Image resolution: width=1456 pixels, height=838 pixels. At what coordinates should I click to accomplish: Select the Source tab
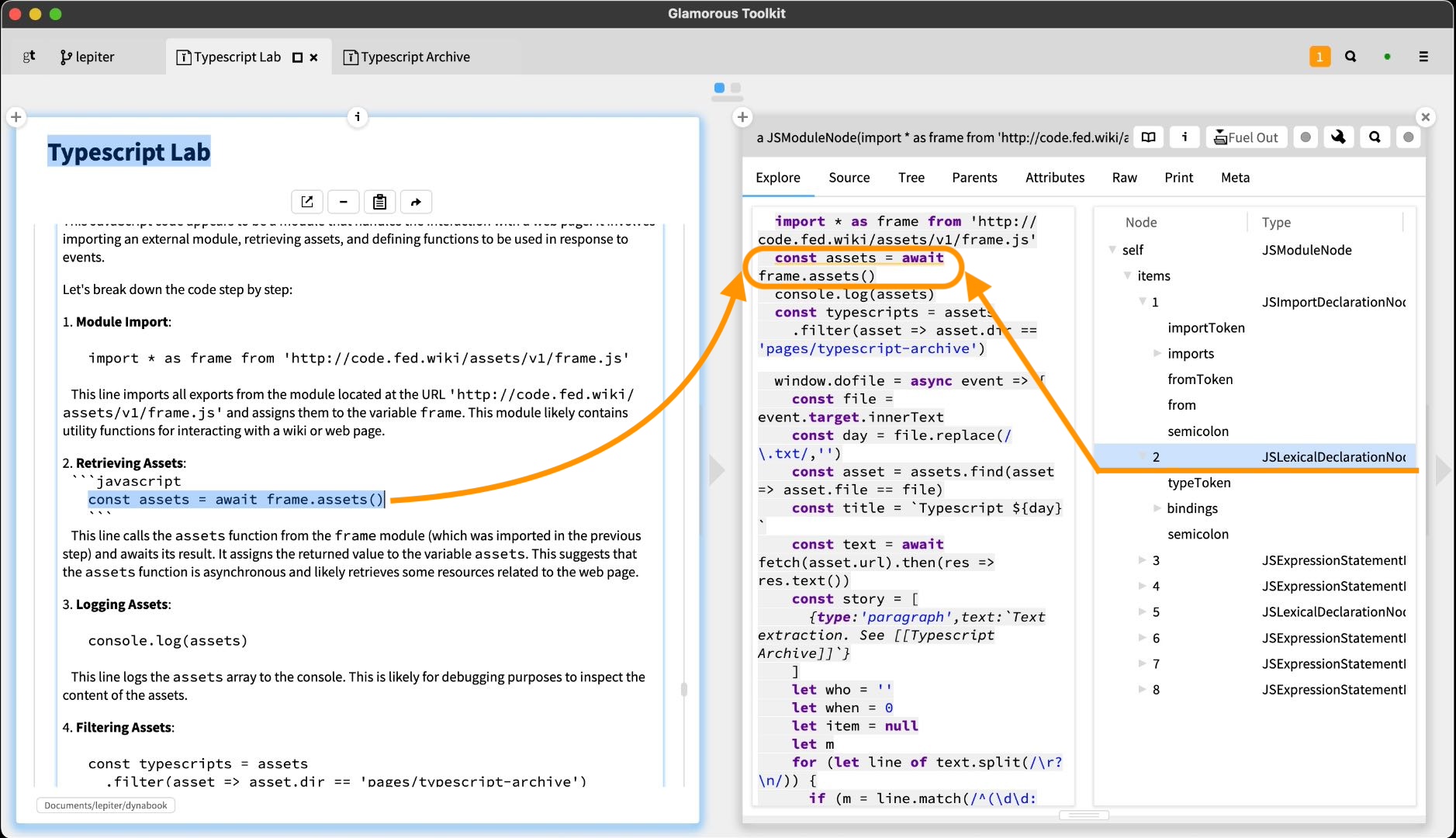[x=849, y=178]
